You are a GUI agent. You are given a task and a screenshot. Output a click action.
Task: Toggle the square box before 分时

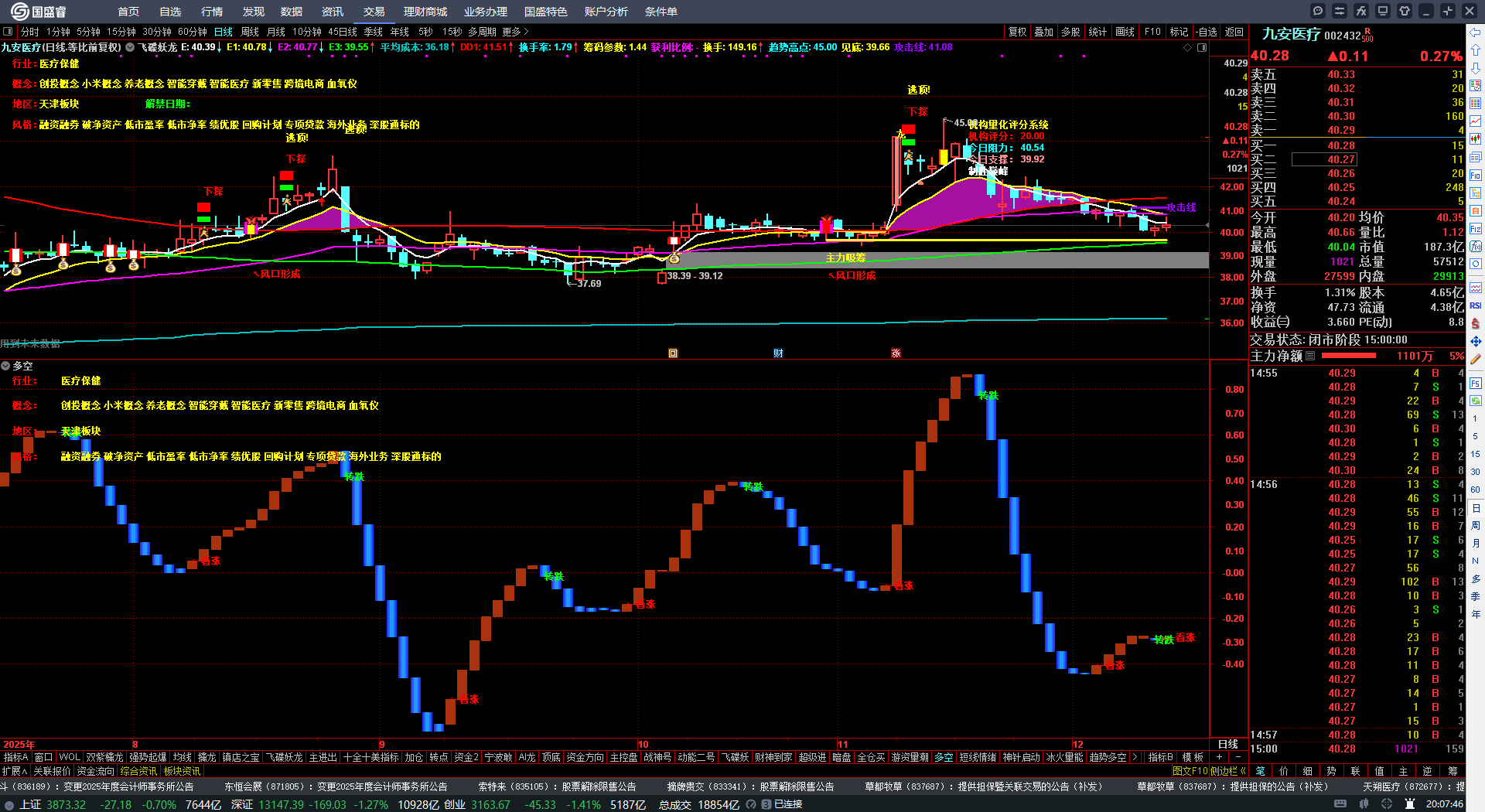click(8, 32)
